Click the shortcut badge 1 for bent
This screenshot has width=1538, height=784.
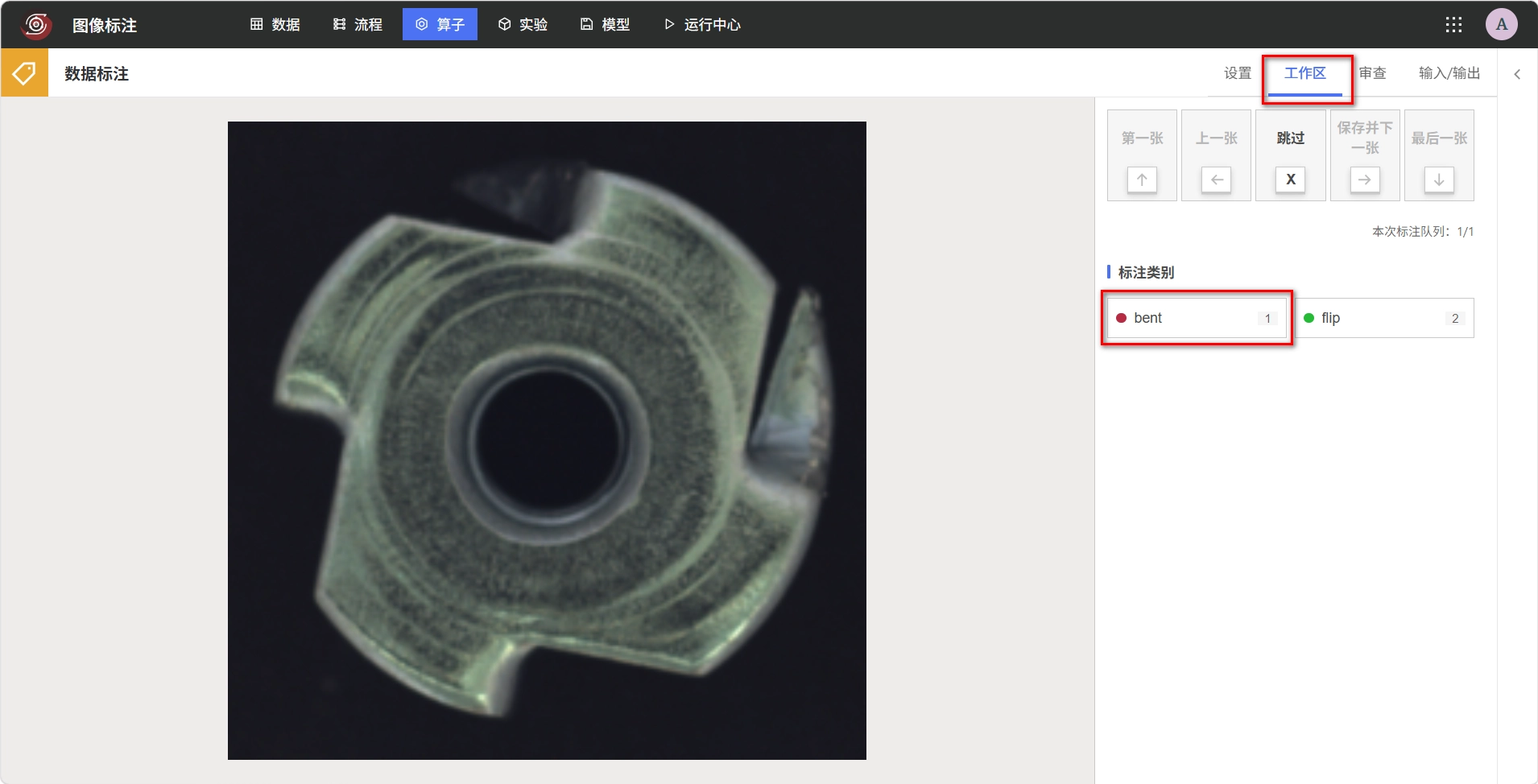coord(1267,318)
